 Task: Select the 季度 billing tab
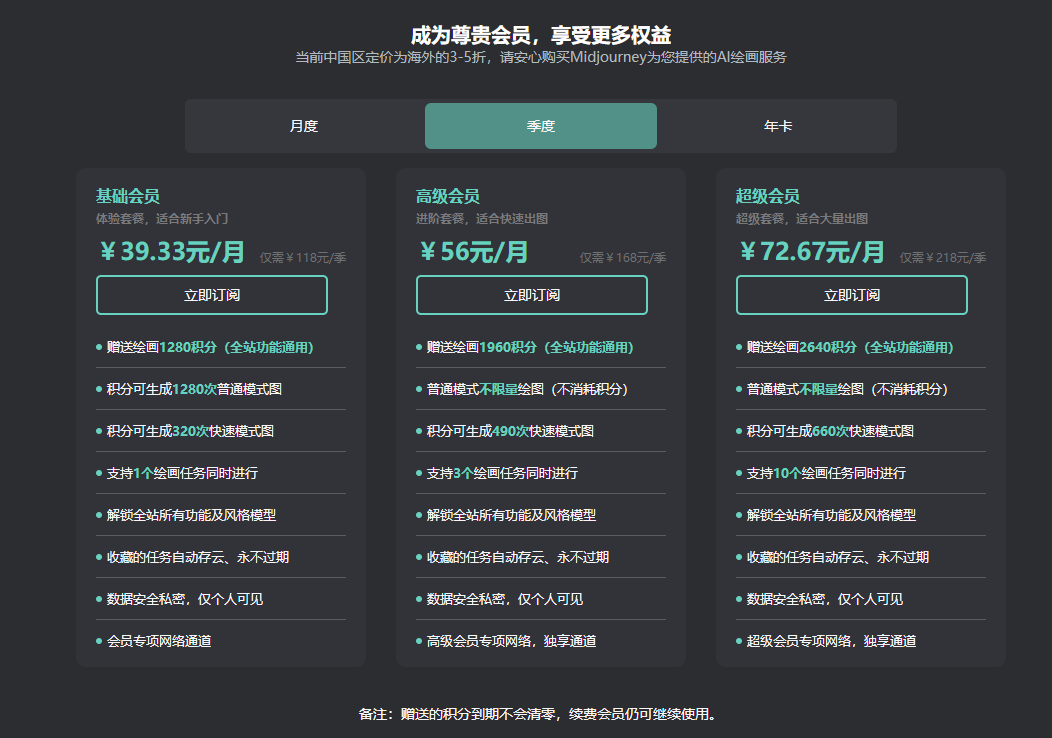tap(541, 126)
